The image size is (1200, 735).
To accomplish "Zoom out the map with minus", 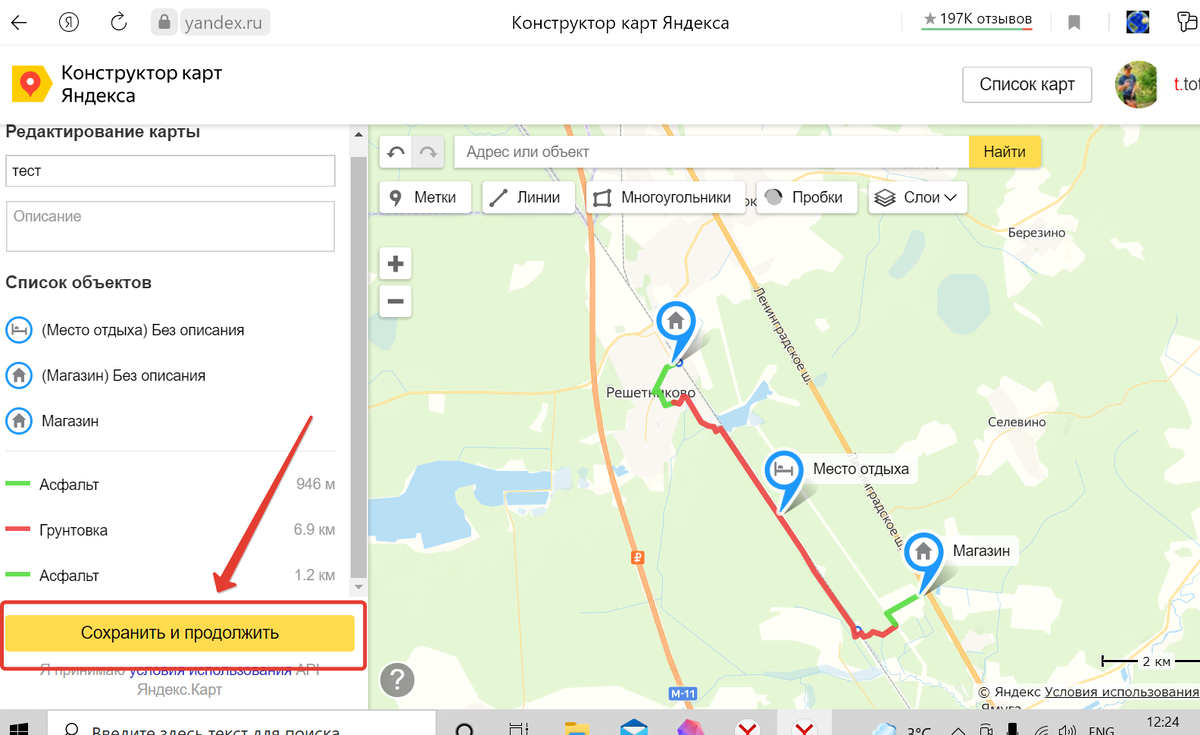I will (x=396, y=300).
